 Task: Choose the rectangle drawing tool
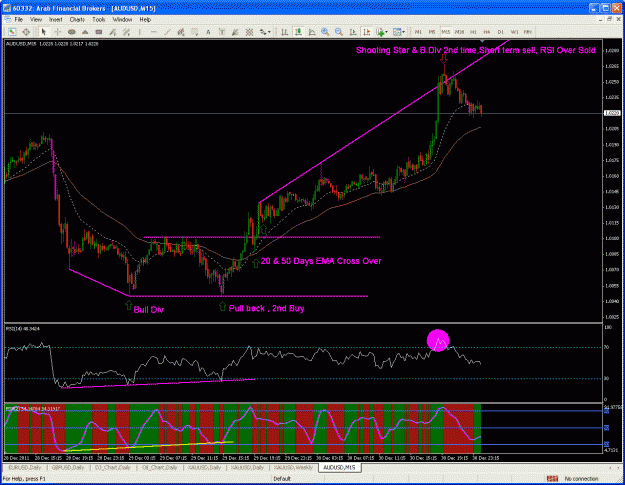click(x=99, y=32)
